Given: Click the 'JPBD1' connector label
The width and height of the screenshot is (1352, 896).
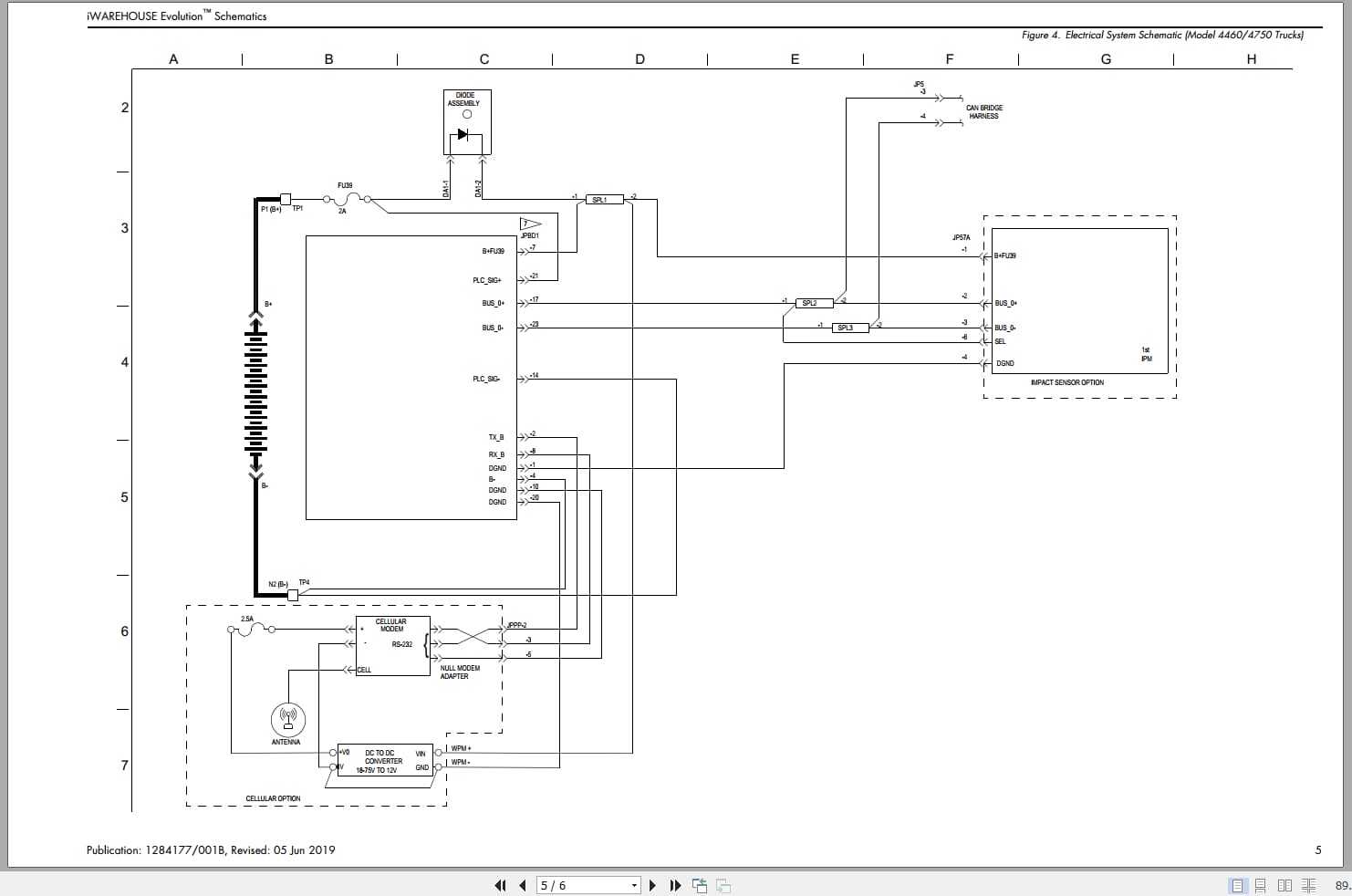Looking at the screenshot, I should (529, 236).
